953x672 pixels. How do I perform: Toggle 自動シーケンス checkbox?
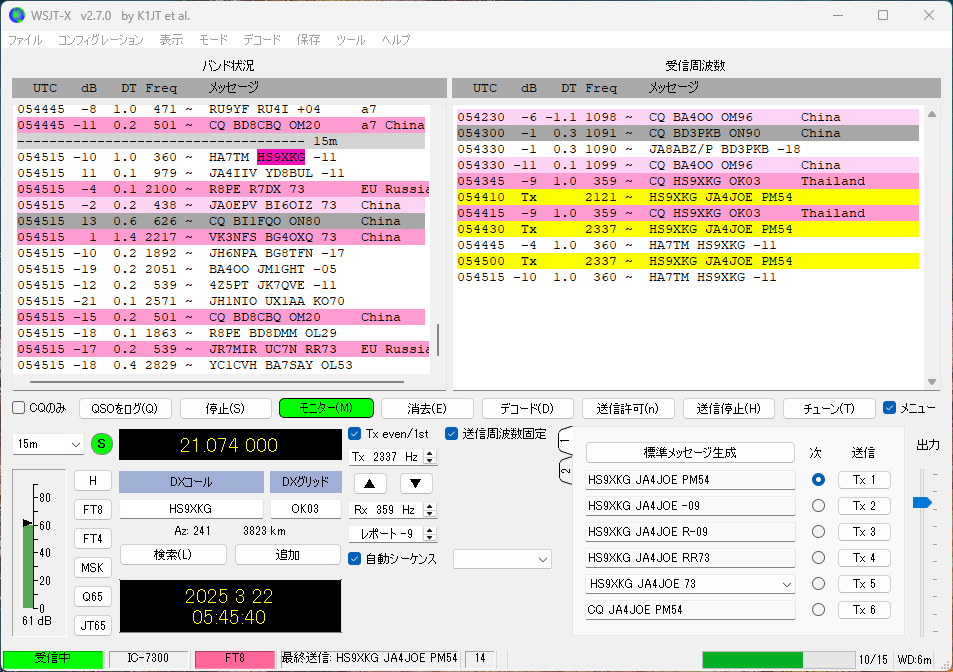(x=355, y=558)
